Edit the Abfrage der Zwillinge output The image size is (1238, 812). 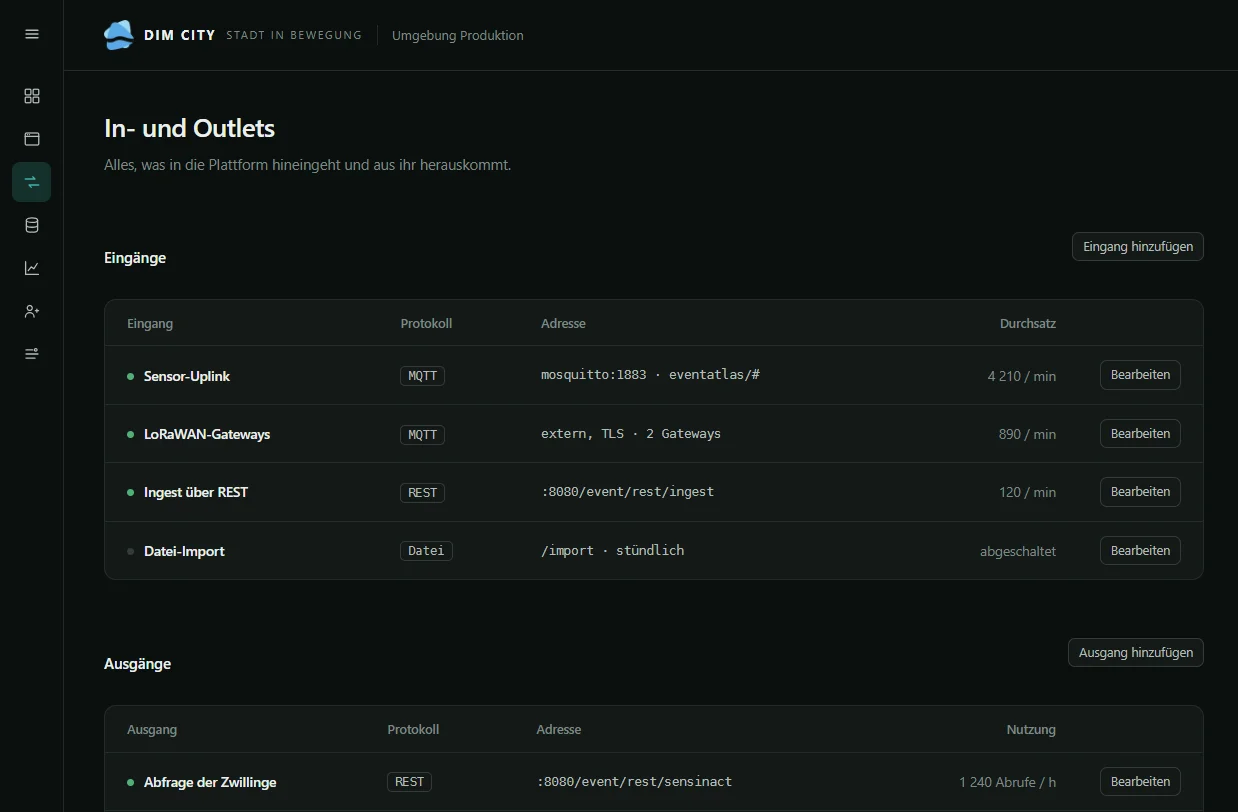click(x=1140, y=782)
